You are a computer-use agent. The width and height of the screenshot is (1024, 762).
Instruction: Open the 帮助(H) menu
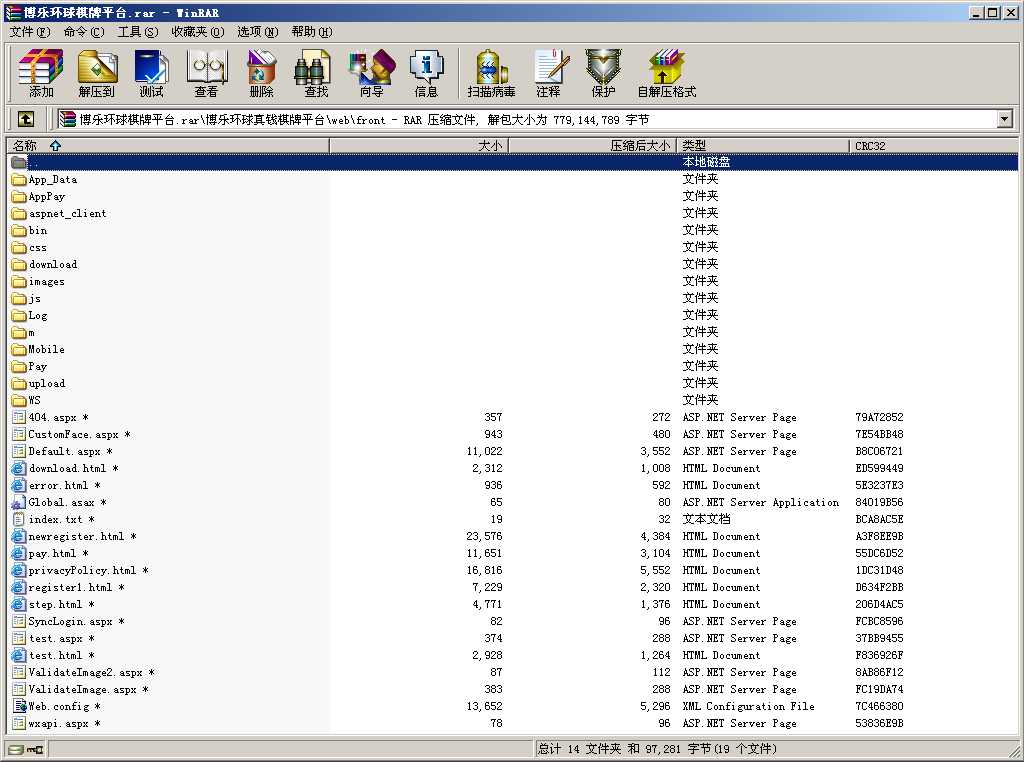tap(312, 32)
